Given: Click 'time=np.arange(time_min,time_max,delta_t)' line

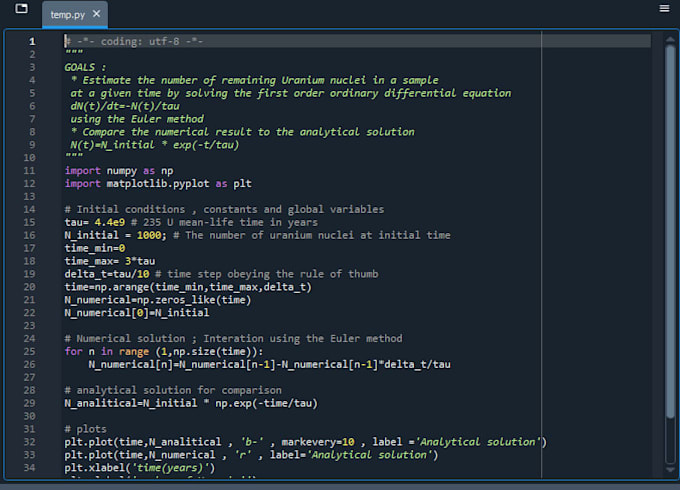Looking at the screenshot, I should [x=188, y=287].
